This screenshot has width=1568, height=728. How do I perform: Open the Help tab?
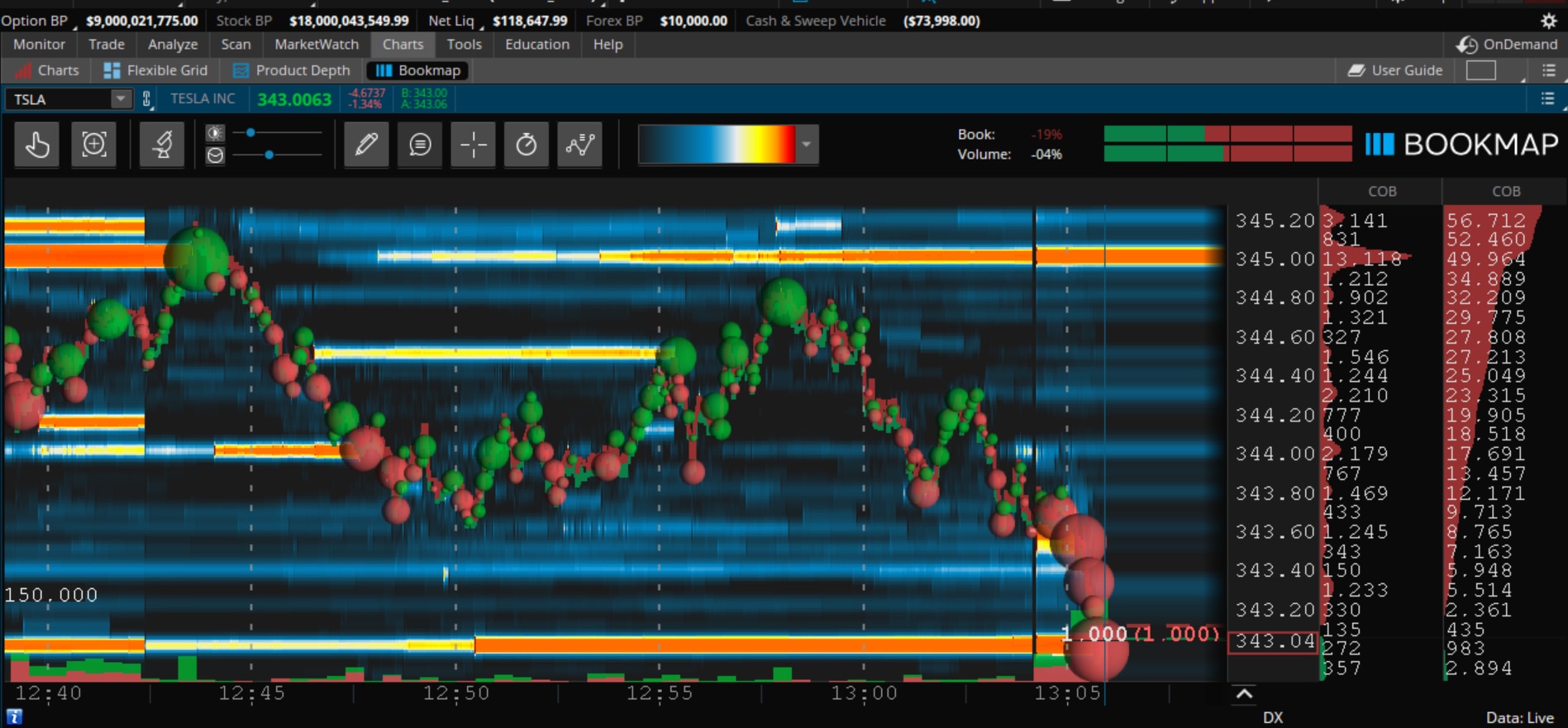point(608,45)
